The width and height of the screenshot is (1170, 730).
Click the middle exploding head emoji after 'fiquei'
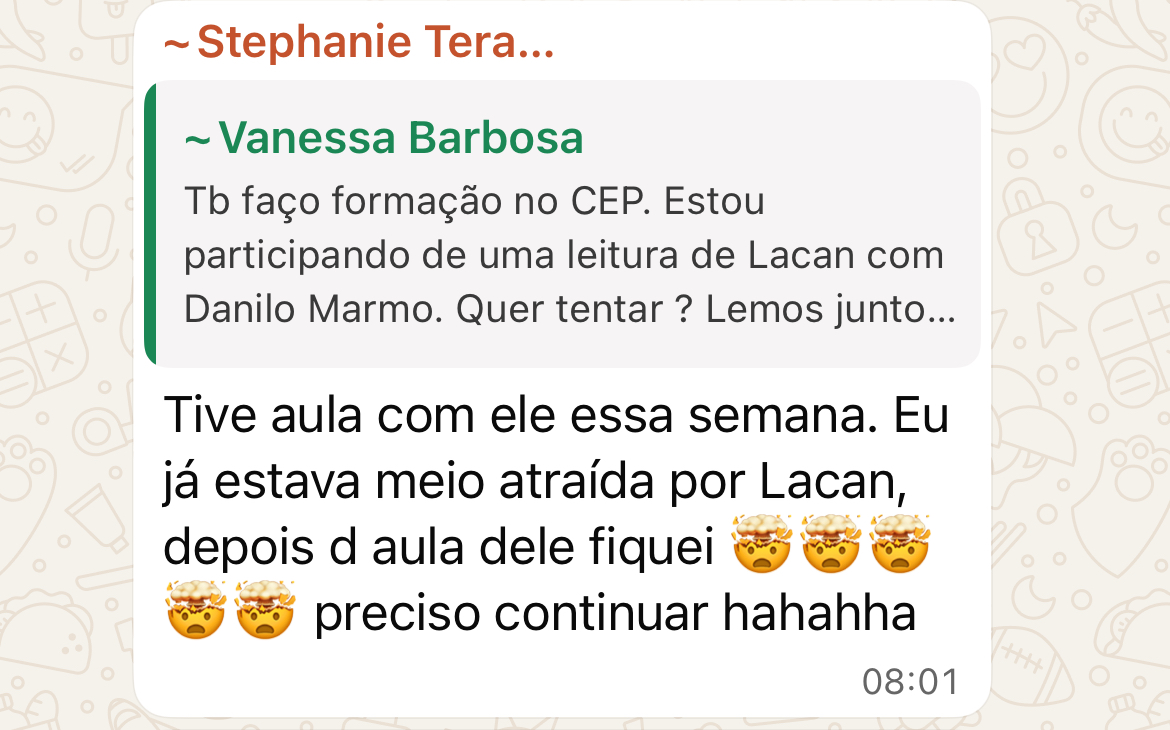point(830,544)
